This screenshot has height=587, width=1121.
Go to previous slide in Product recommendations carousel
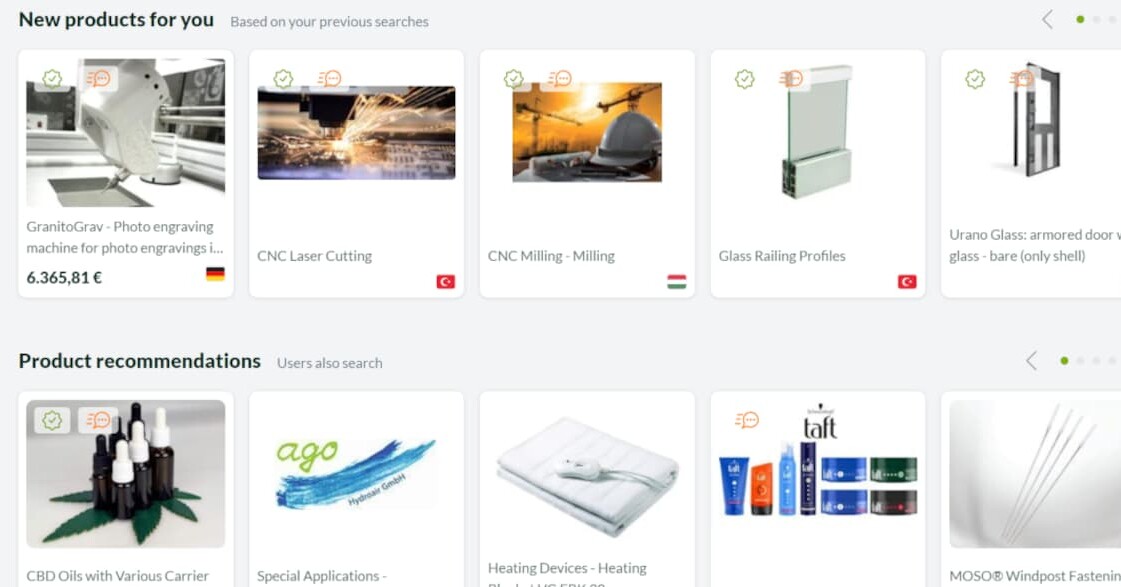tap(1031, 361)
